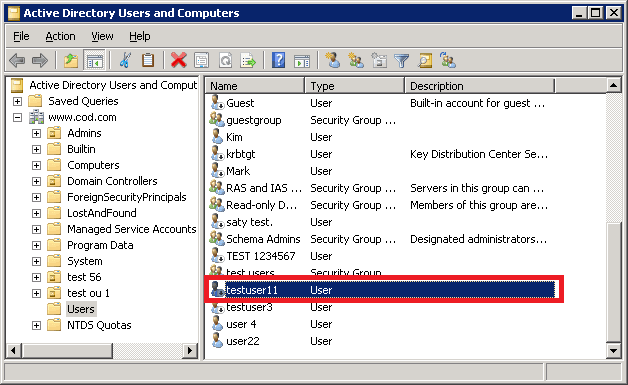This screenshot has width=628, height=385.
Task: Click the Guest user icon
Action: click(x=217, y=103)
